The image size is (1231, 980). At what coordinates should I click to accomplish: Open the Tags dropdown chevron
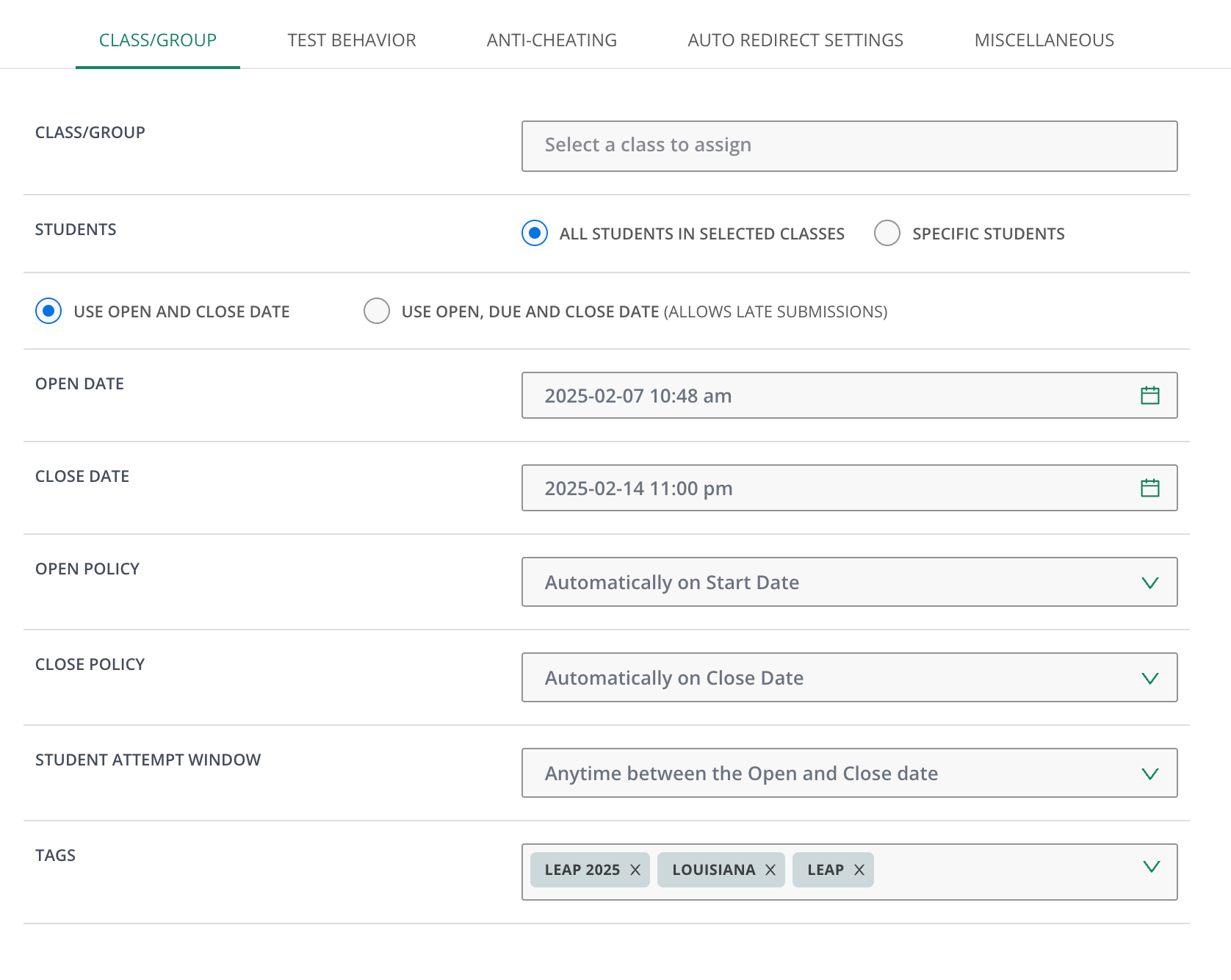[1152, 867]
